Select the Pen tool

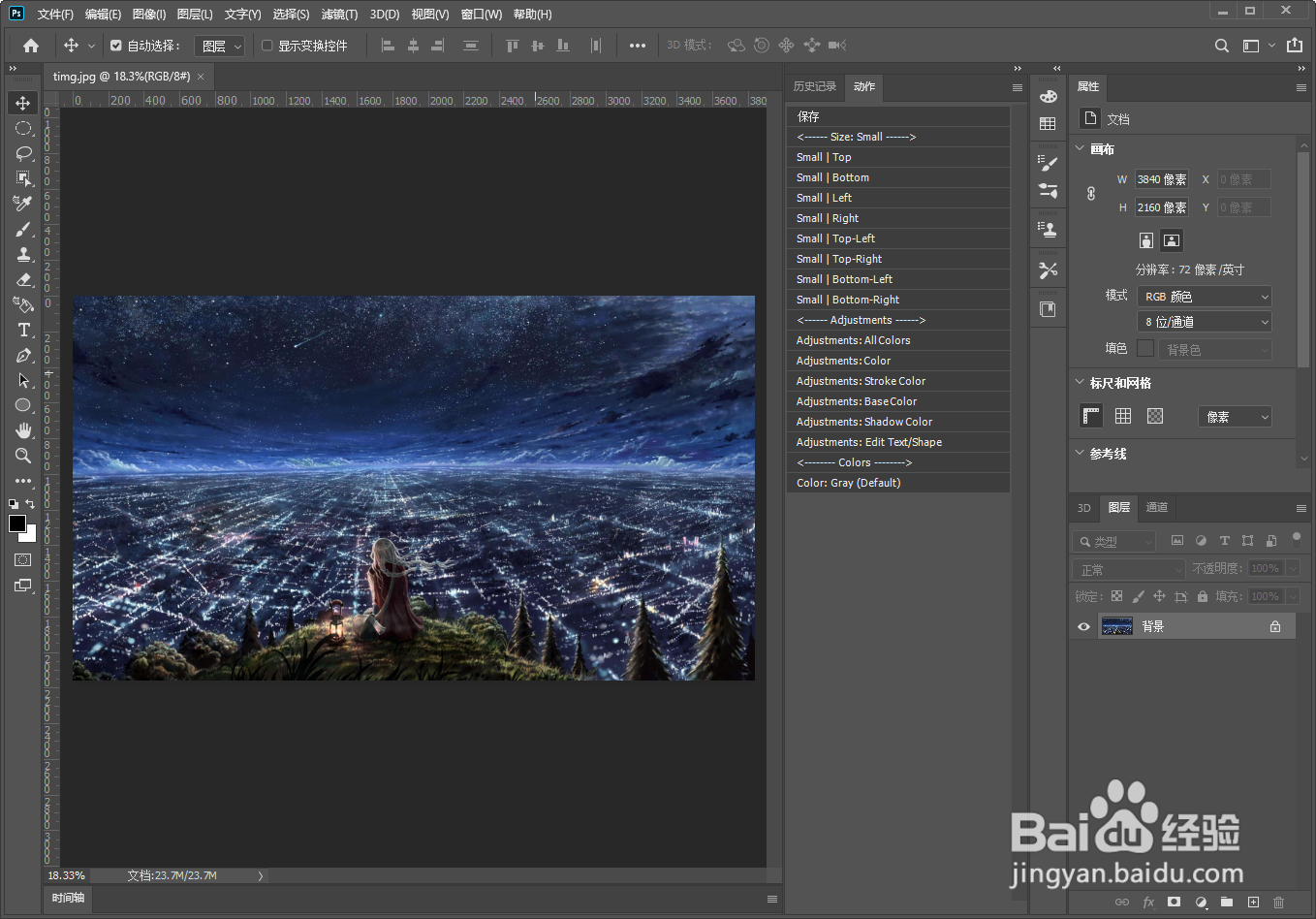23,355
